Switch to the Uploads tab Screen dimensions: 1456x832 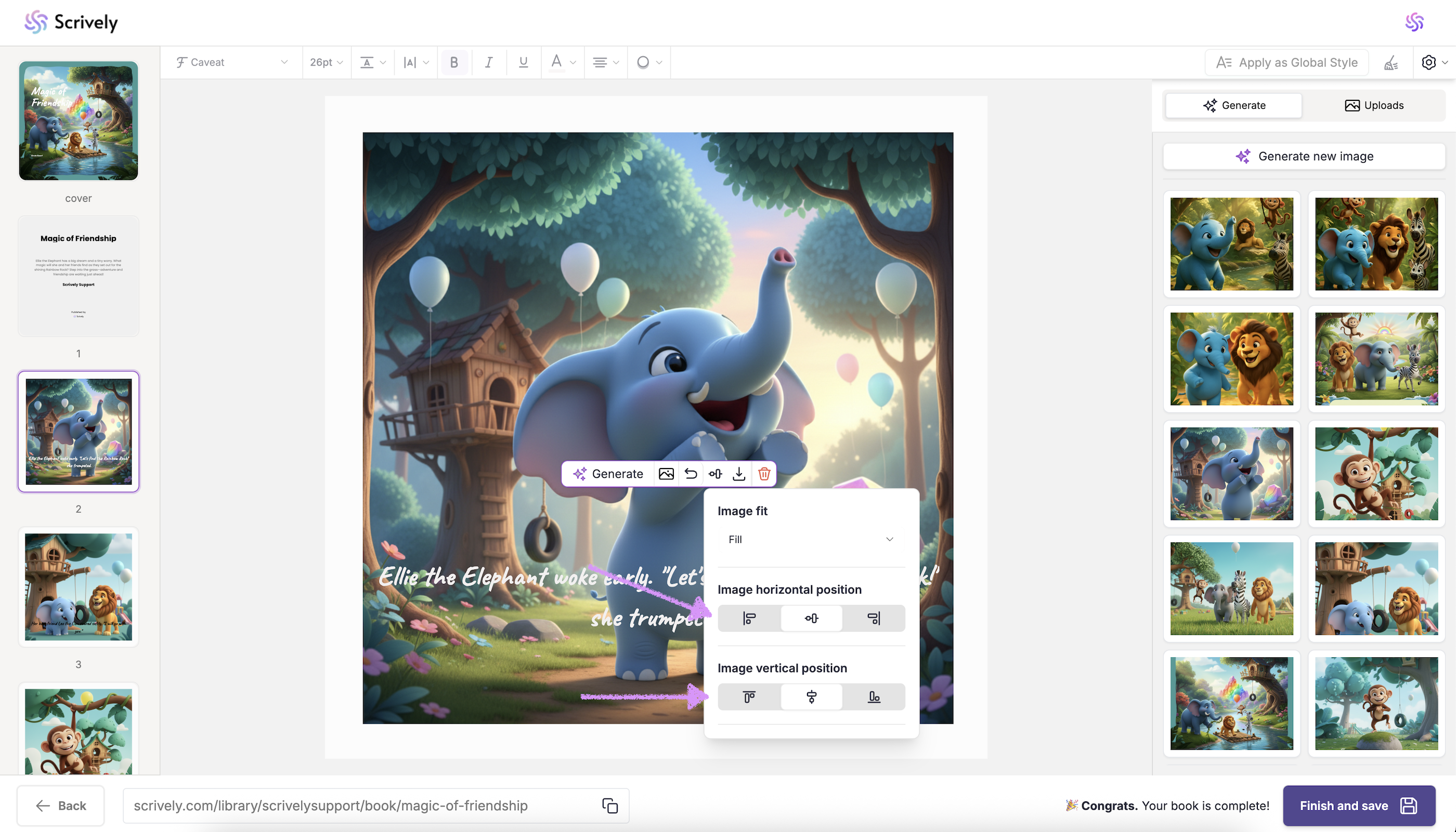[1374, 105]
